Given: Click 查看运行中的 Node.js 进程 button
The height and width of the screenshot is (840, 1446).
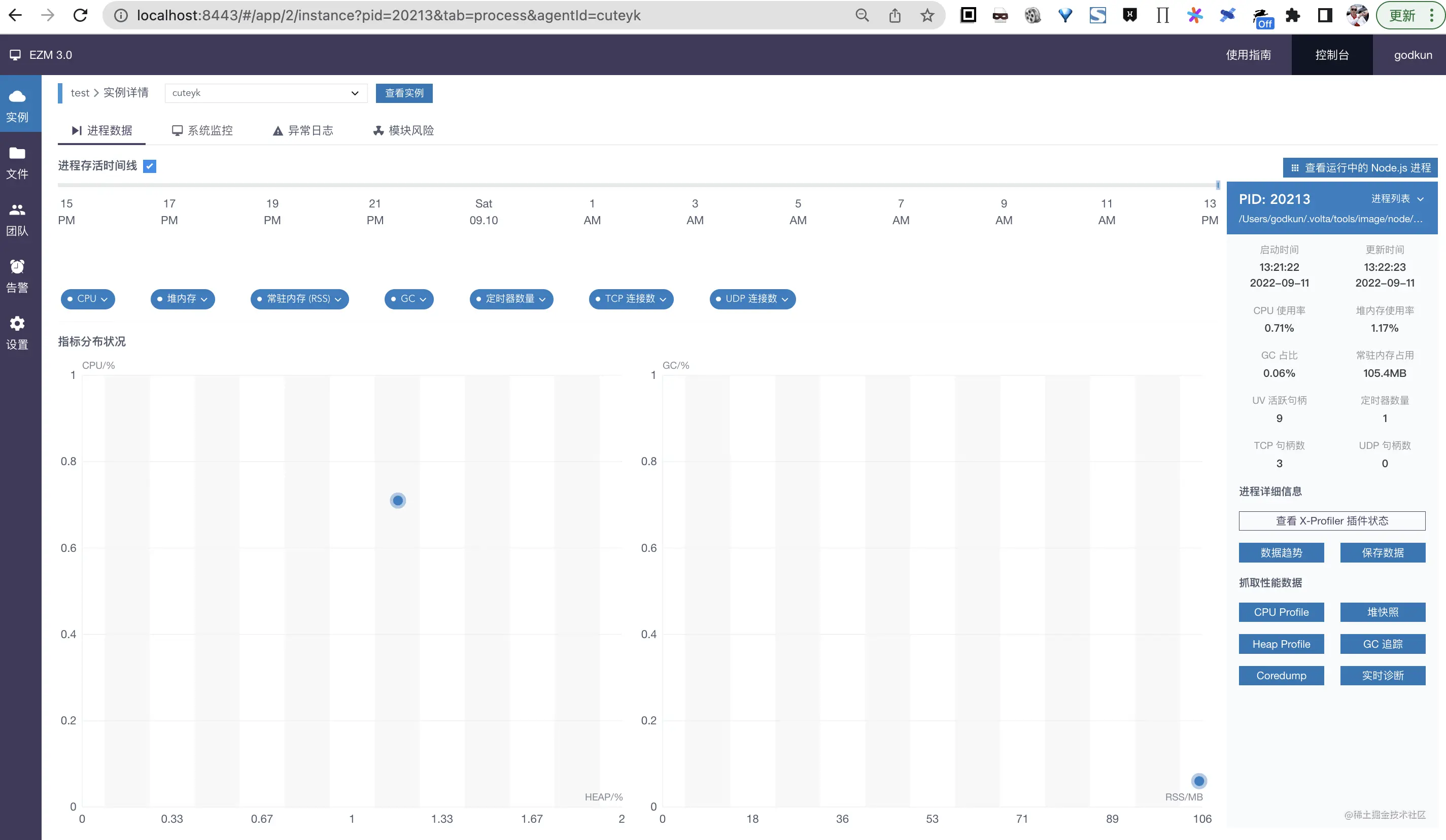Looking at the screenshot, I should [x=1360, y=167].
